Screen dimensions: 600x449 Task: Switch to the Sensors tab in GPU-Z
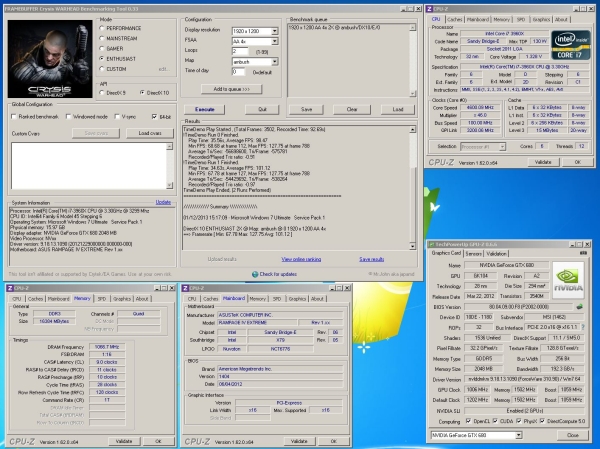(x=474, y=253)
